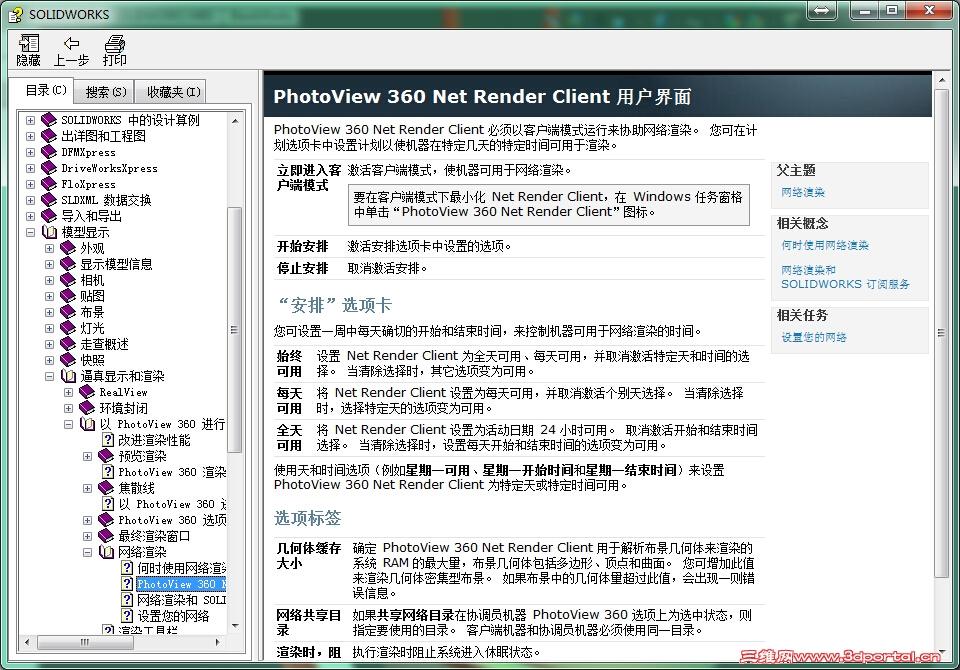The image size is (960, 670).
Task: Click the open book icon of 模型显示
Action: [49, 231]
